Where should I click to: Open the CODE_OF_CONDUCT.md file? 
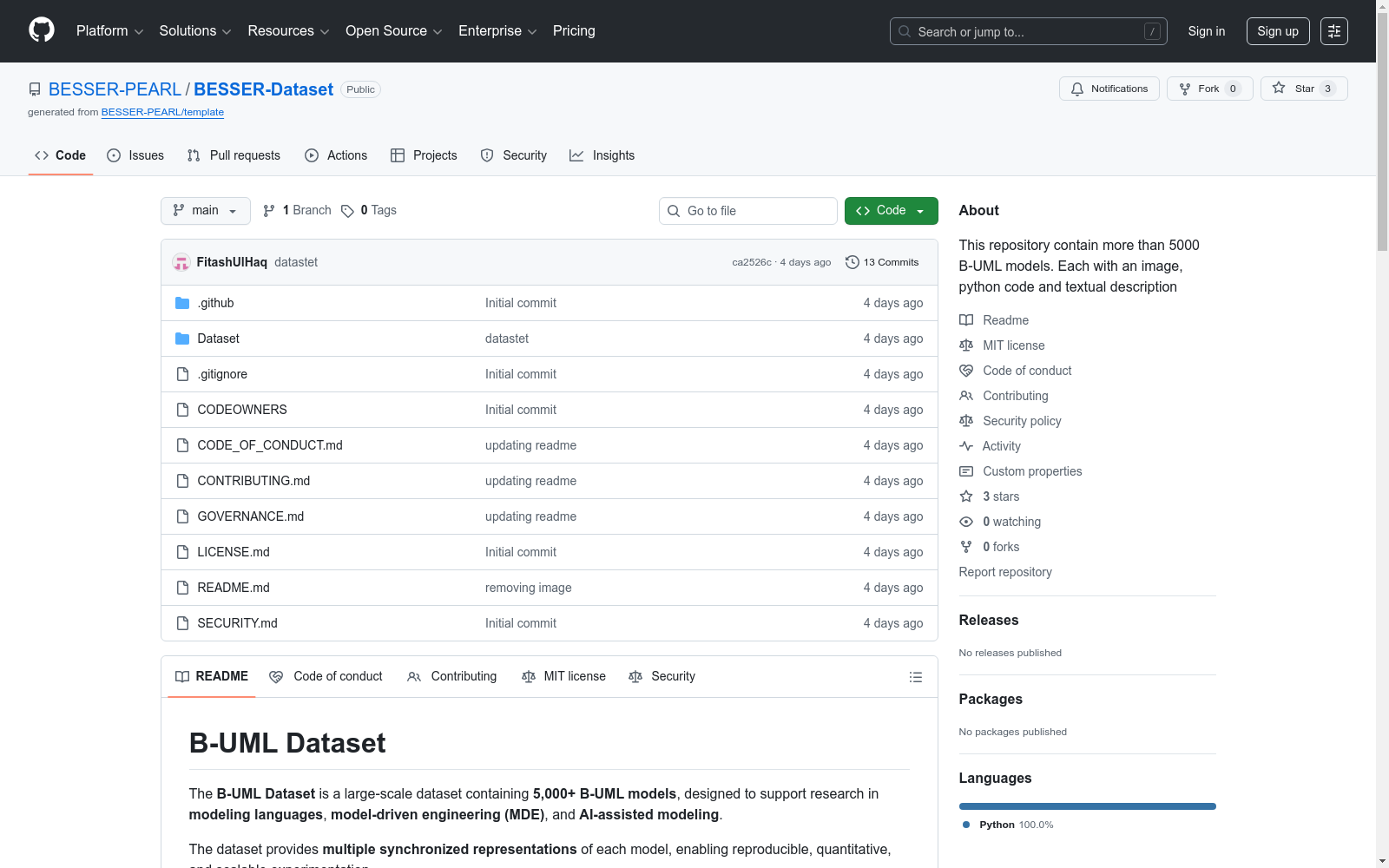click(270, 445)
